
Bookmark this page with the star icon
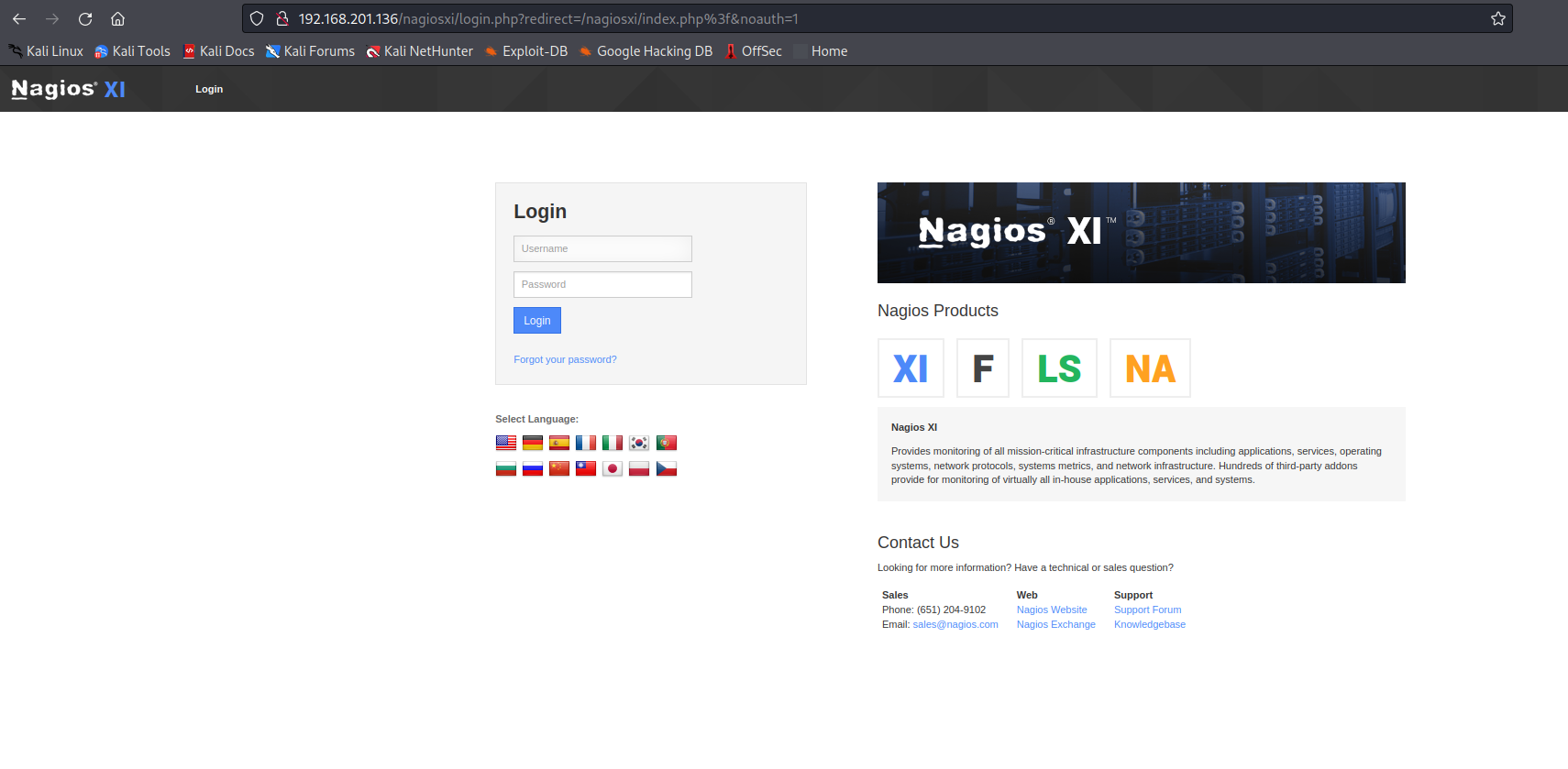[1497, 18]
